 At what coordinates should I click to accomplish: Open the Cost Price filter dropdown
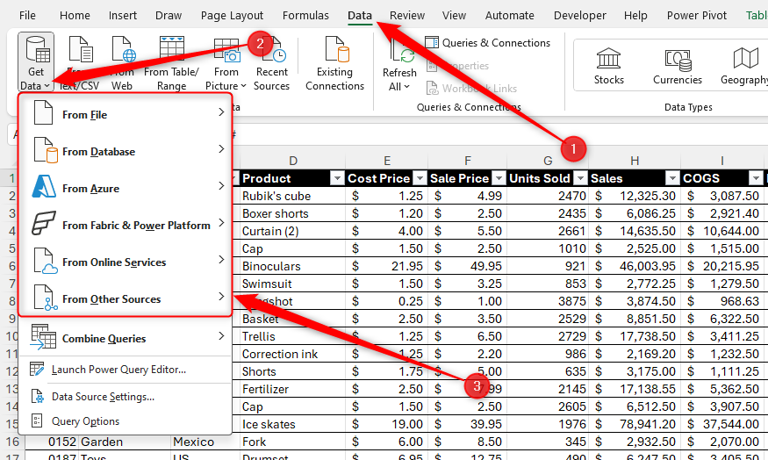(420, 178)
